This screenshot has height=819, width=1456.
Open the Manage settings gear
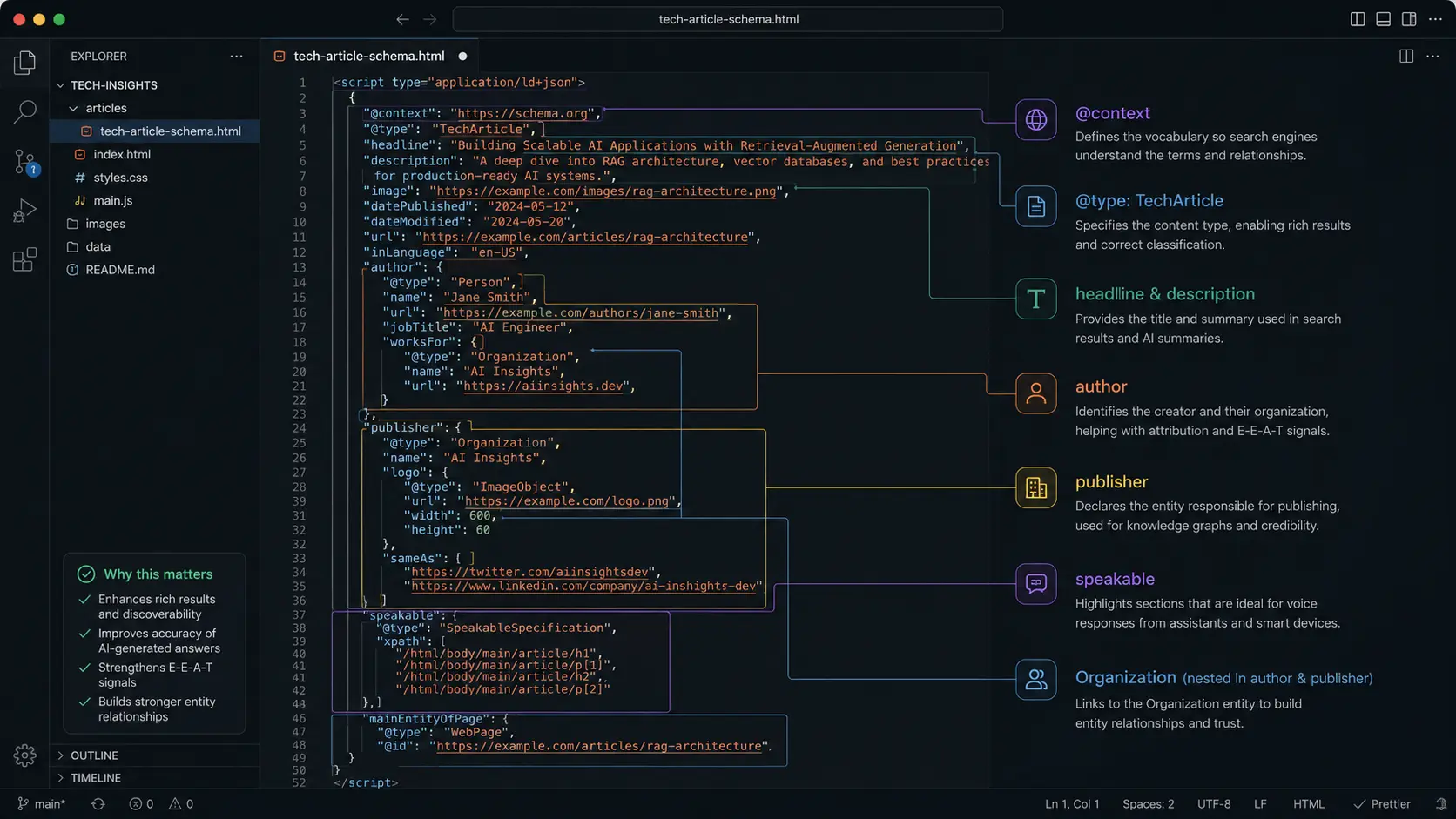coord(24,755)
